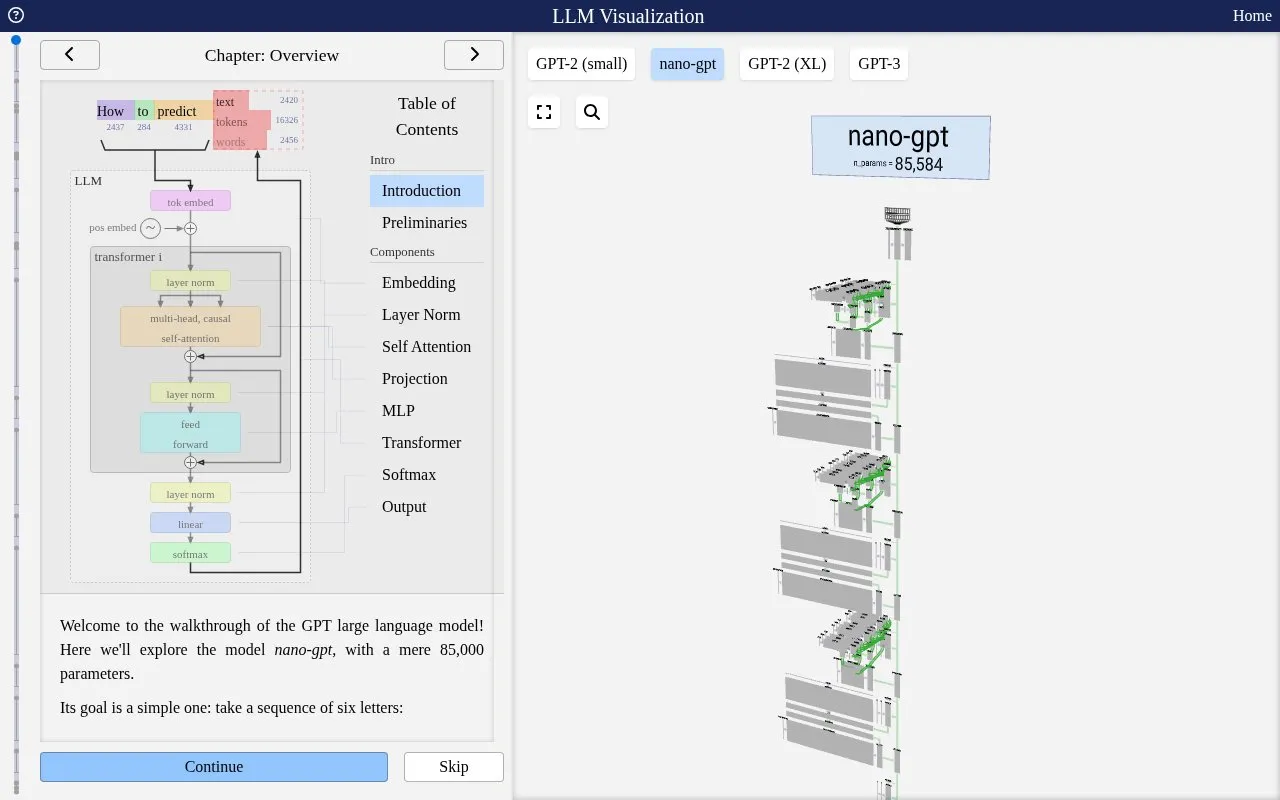Click the Skip button
The height and width of the screenshot is (800, 1280).
coord(454,767)
